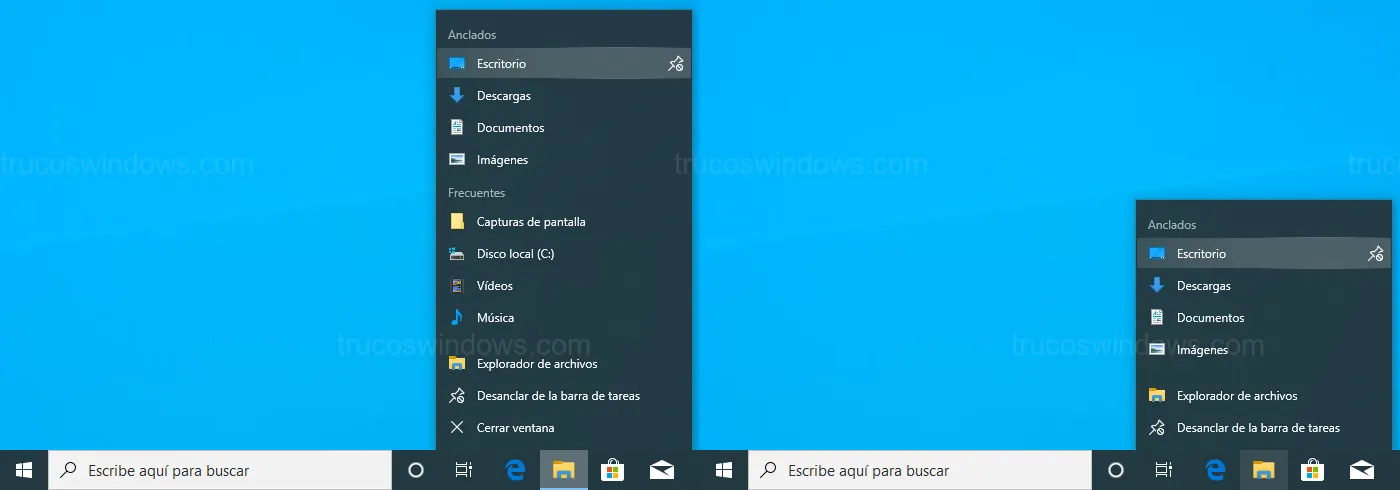Click Desanclar de la barra de tareas in left list

pos(557,396)
